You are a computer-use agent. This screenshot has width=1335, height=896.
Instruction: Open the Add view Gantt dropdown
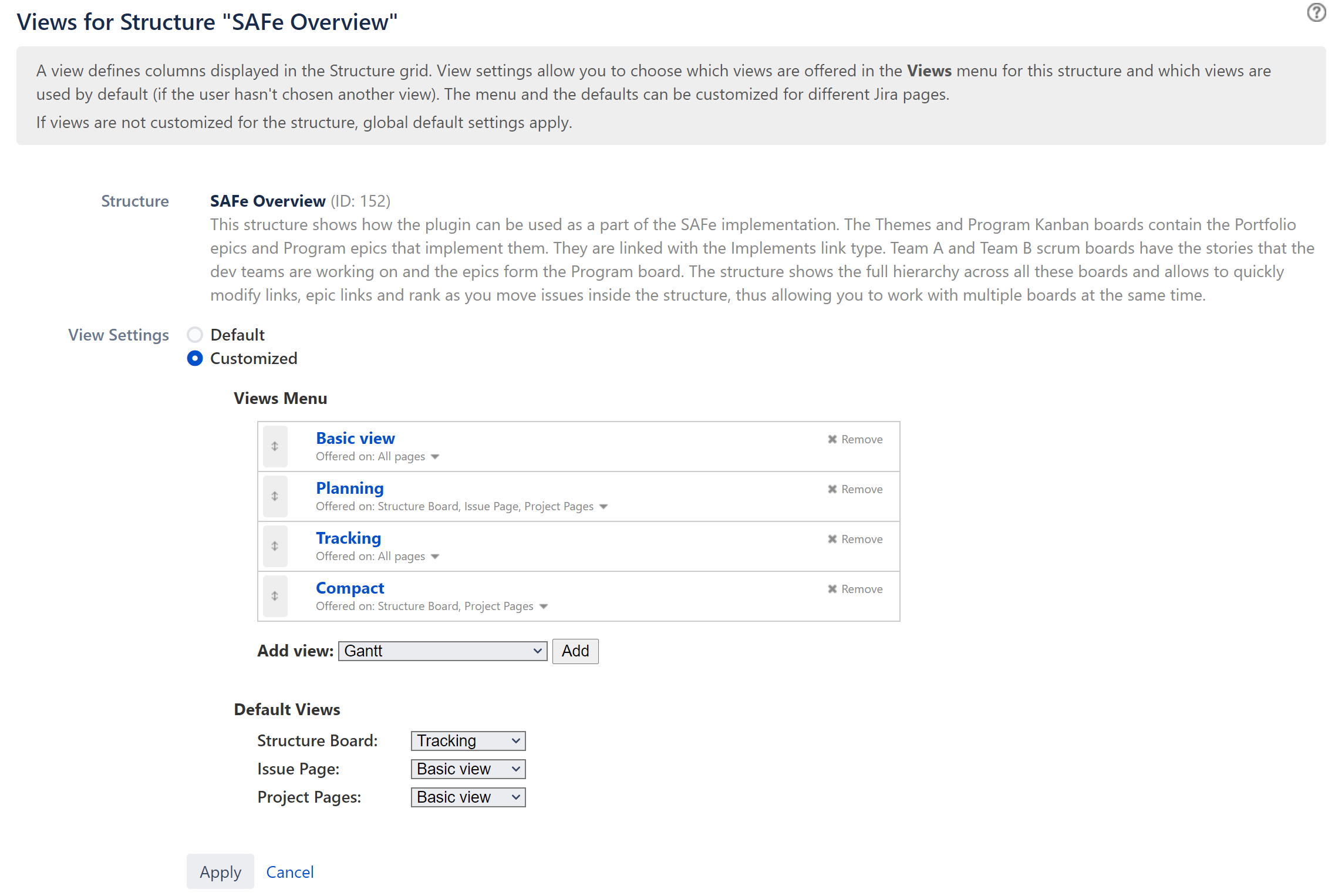pyautogui.click(x=441, y=651)
